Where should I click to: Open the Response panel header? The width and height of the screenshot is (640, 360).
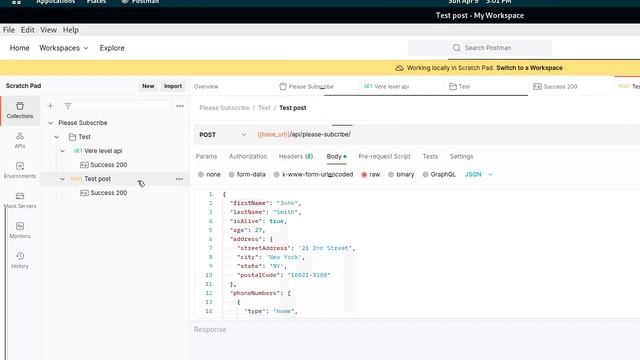point(210,329)
